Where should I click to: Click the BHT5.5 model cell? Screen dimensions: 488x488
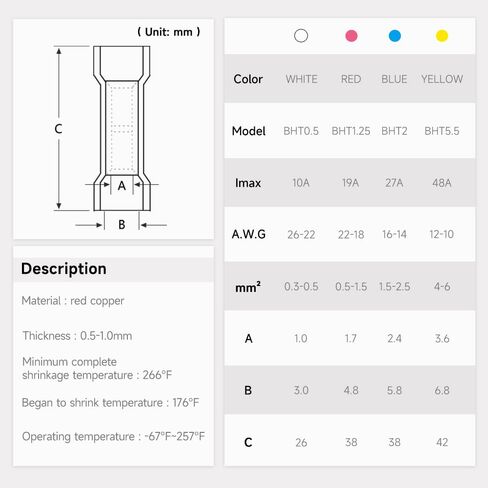click(x=442, y=131)
